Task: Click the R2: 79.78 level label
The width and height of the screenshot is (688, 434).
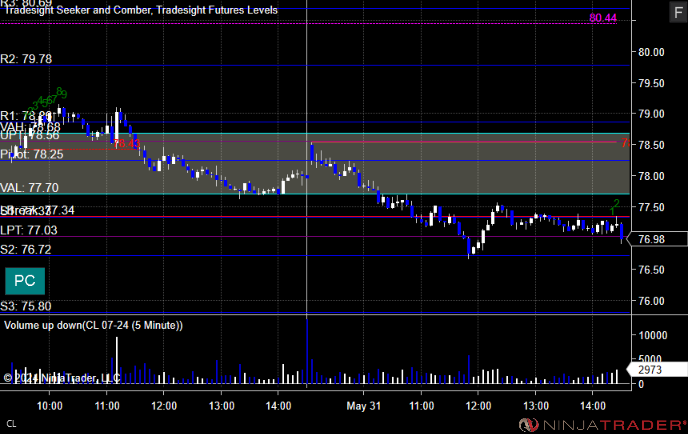Action: point(26,59)
